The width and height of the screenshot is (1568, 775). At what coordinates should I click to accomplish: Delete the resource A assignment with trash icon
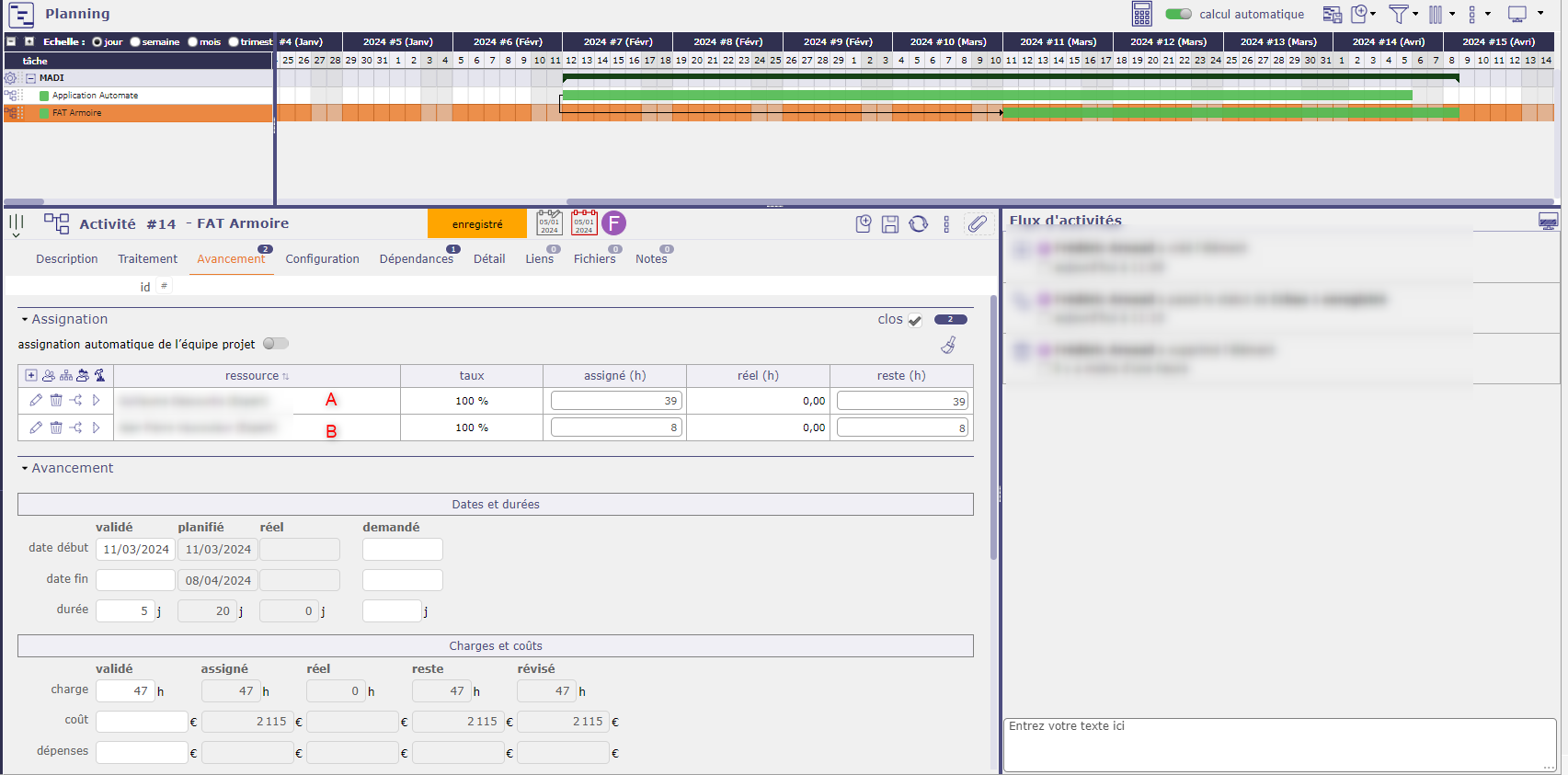pos(56,401)
